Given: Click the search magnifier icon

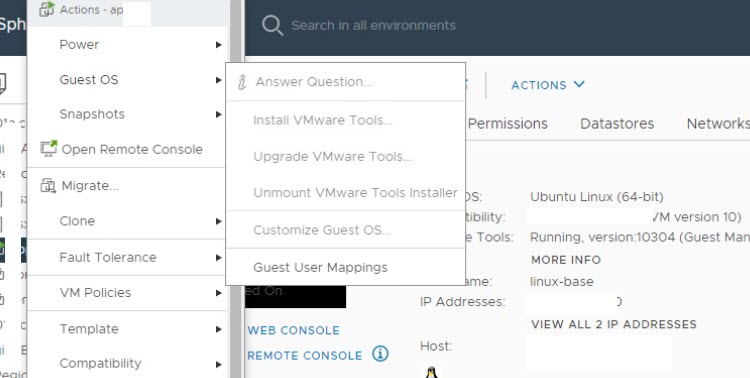Looking at the screenshot, I should click(x=272, y=25).
